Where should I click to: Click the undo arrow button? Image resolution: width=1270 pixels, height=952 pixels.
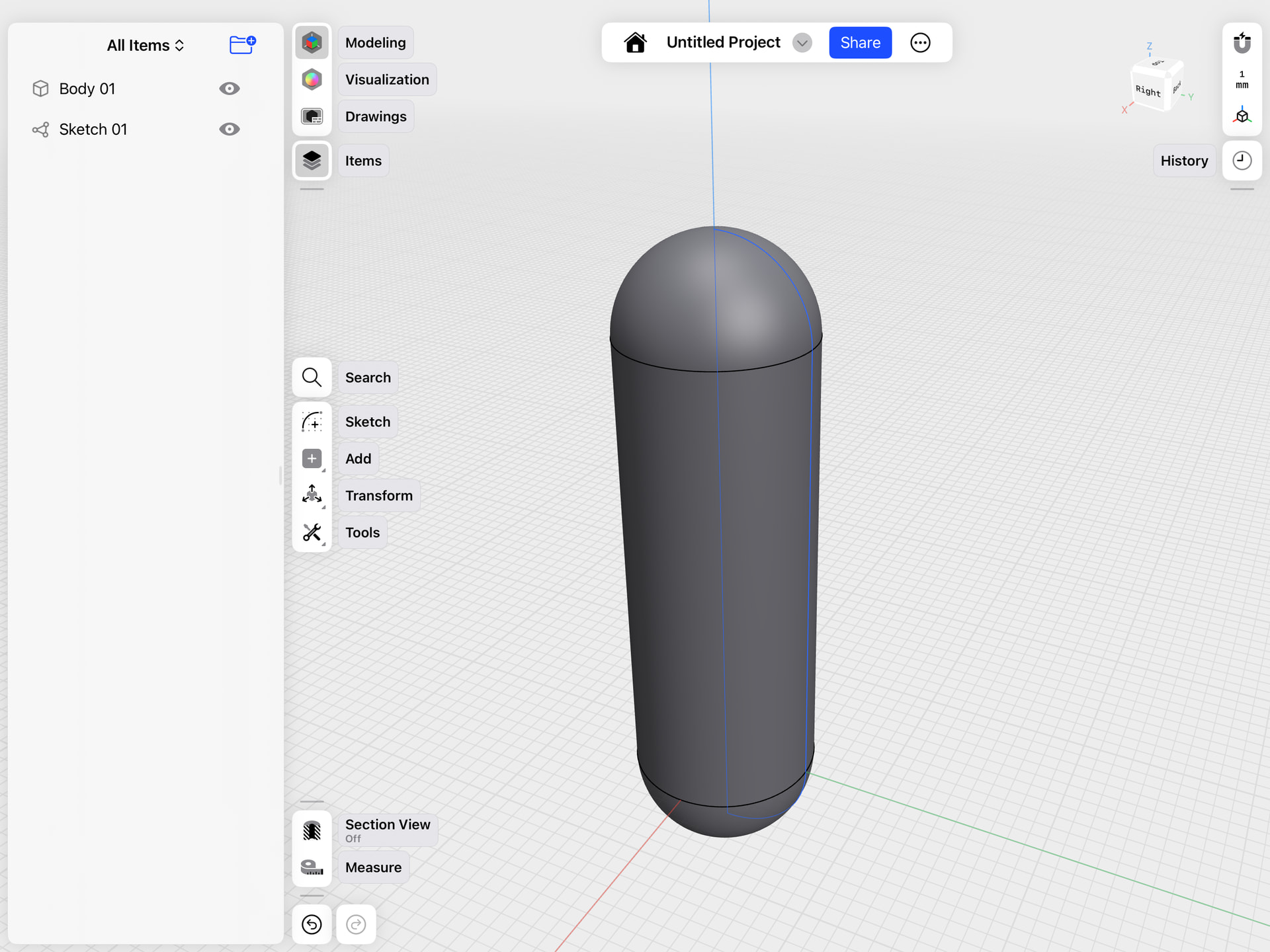click(312, 924)
